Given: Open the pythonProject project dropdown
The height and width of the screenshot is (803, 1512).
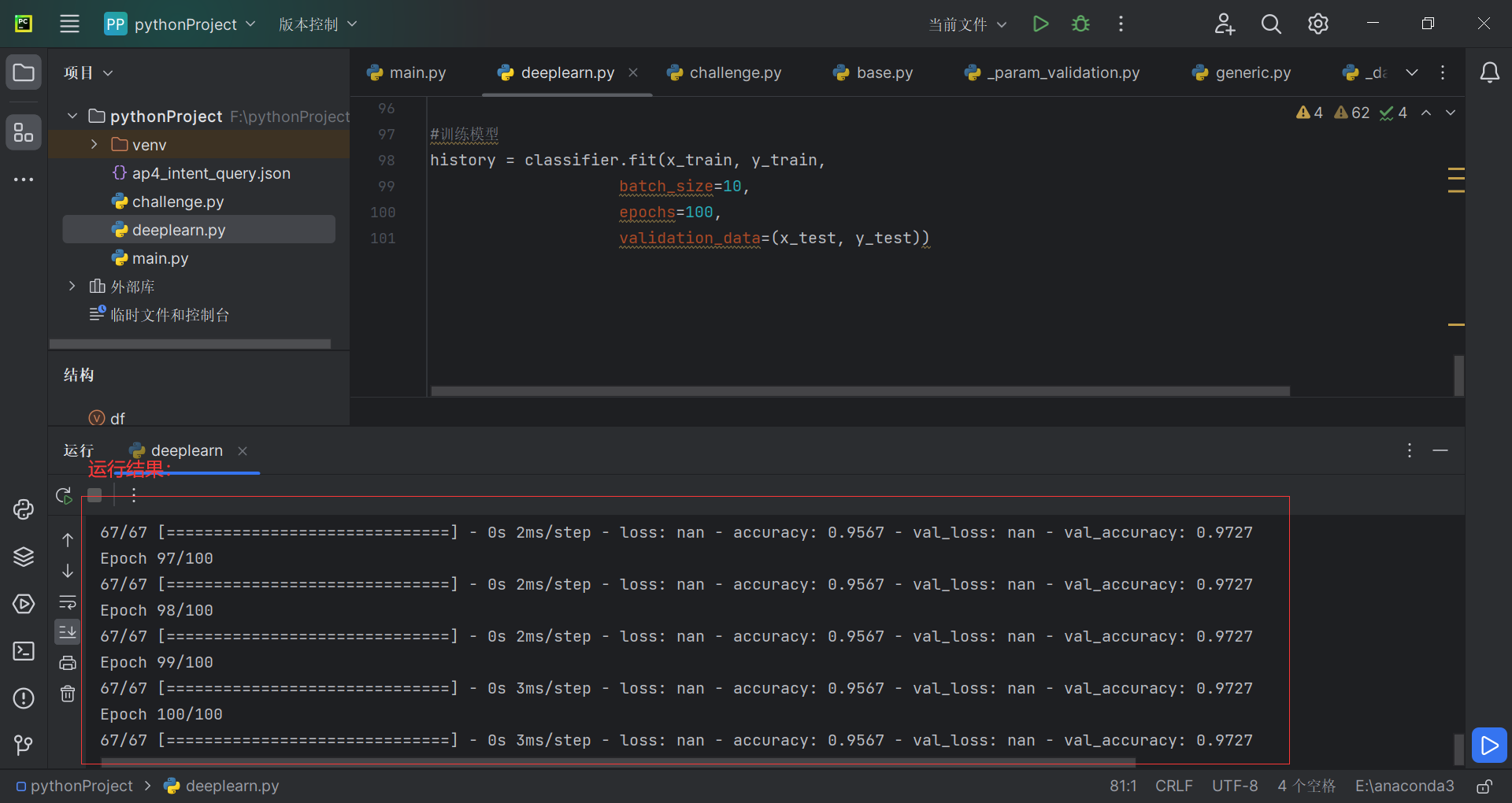Looking at the screenshot, I should (x=180, y=24).
